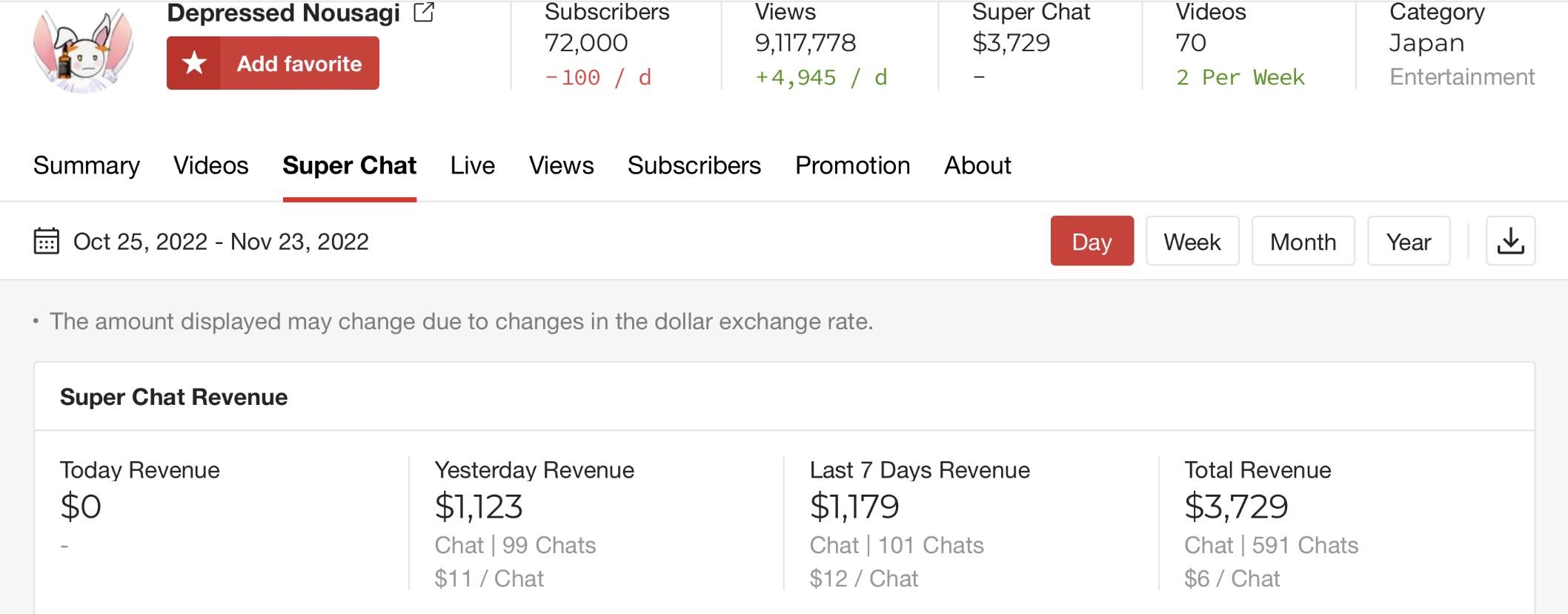Click the Videos count 70
The height and width of the screenshot is (614, 1568).
point(1191,43)
